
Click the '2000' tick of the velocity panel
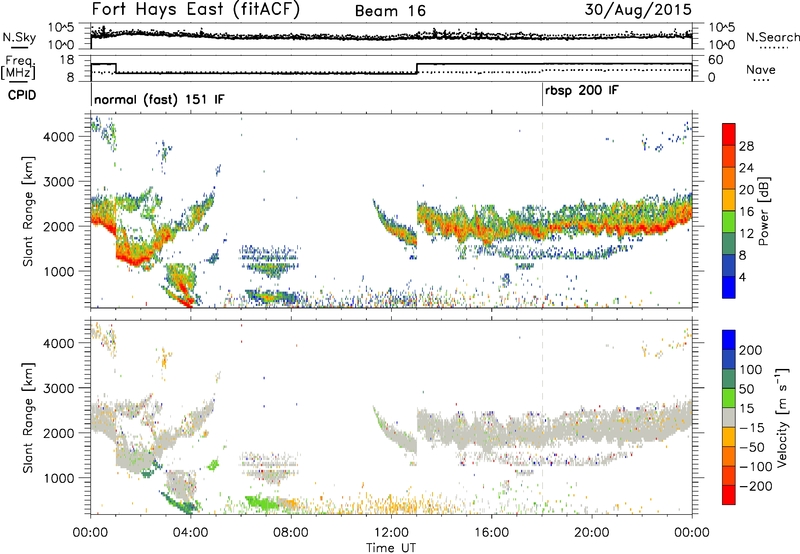pyautogui.click(x=58, y=433)
